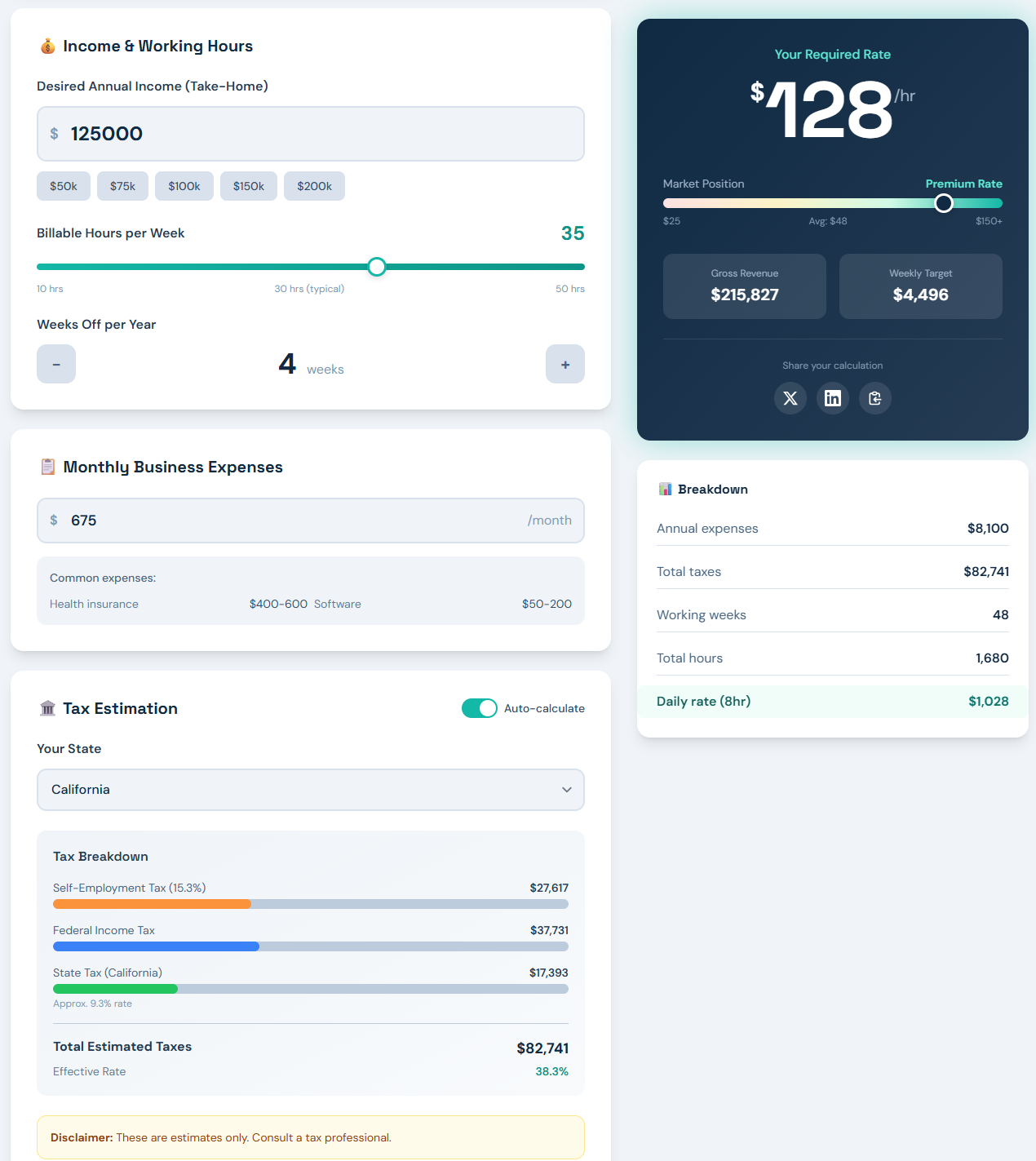The image size is (1036, 1161).
Task: Select the Daily rate row in the Breakdown
Action: click(832, 701)
